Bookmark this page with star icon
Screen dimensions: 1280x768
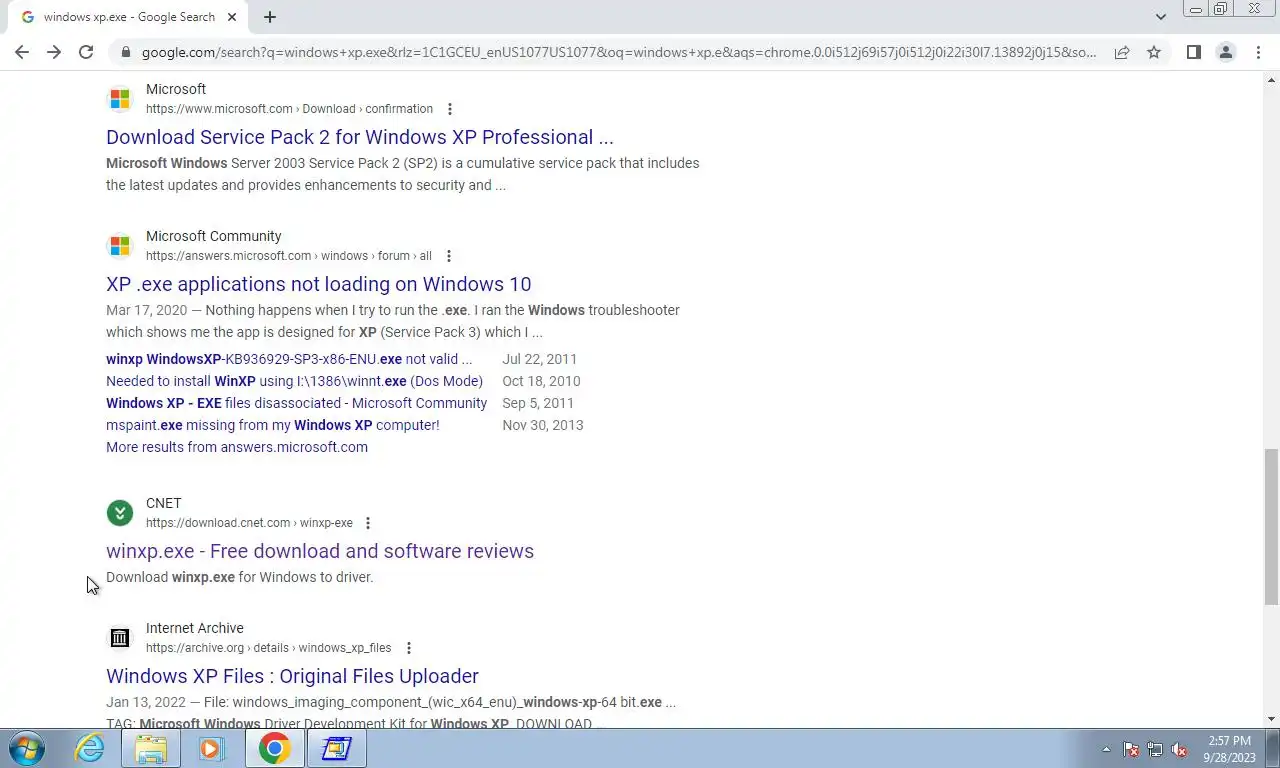coord(1154,52)
